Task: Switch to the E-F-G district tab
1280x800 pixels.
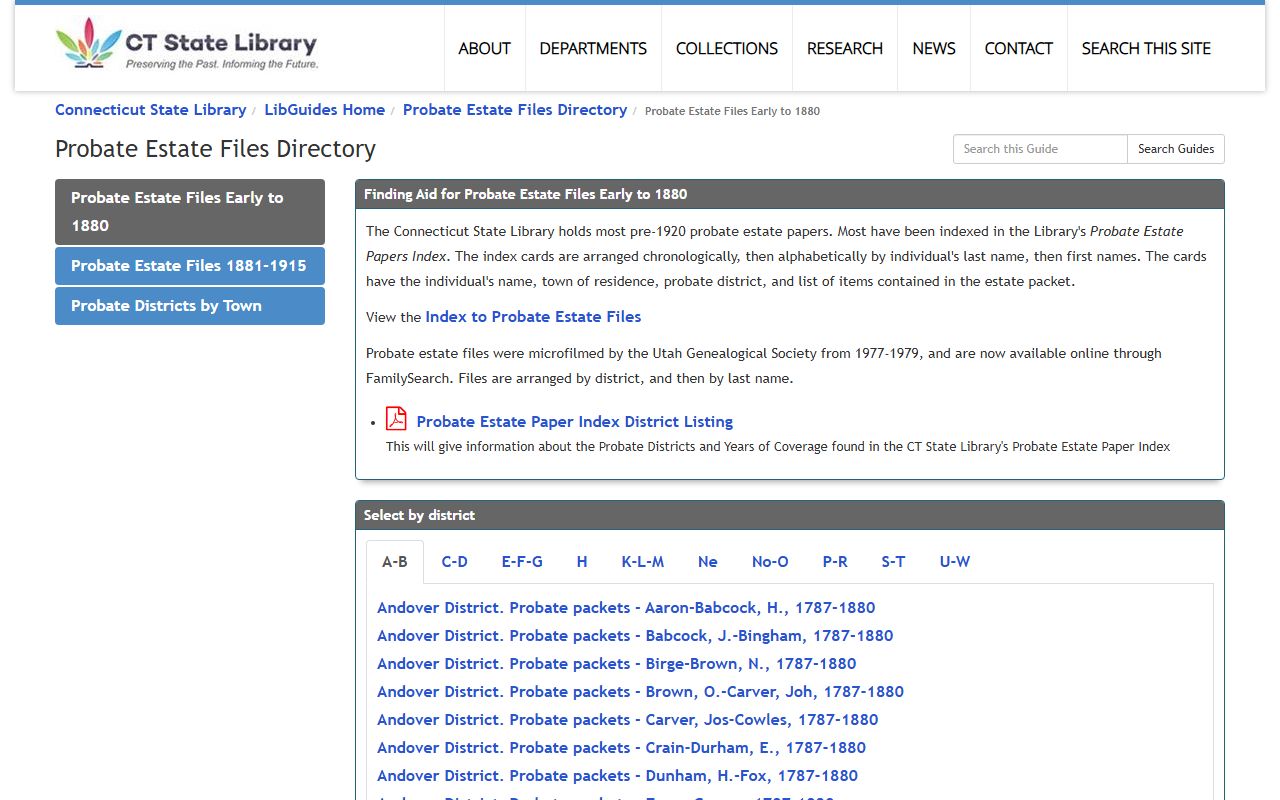Action: coord(522,562)
